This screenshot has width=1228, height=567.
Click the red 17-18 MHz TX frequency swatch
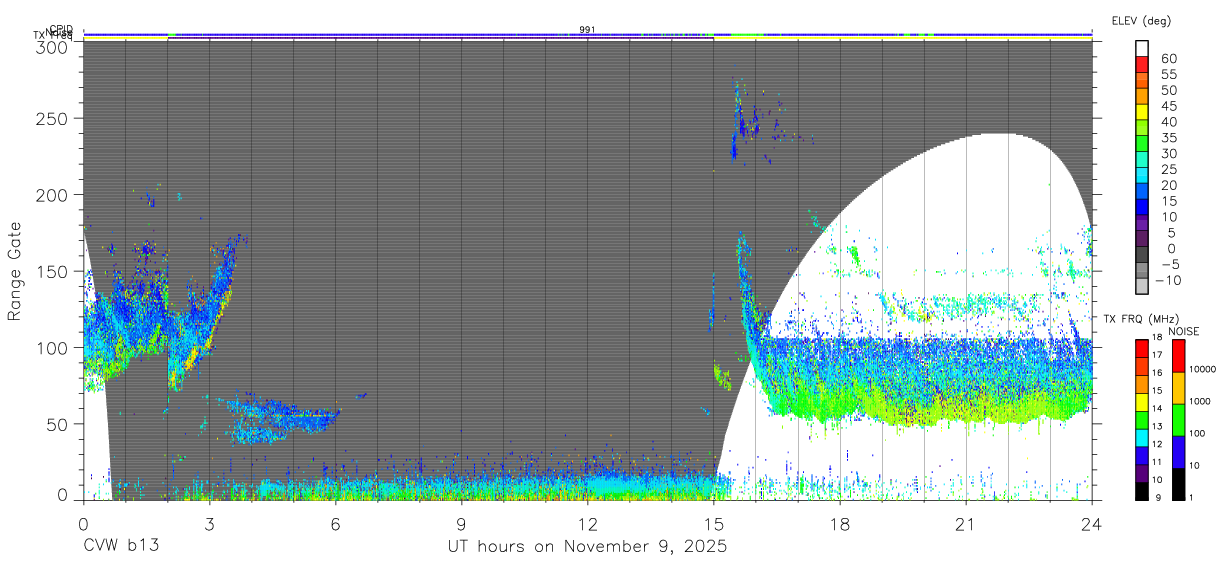pos(1142,348)
